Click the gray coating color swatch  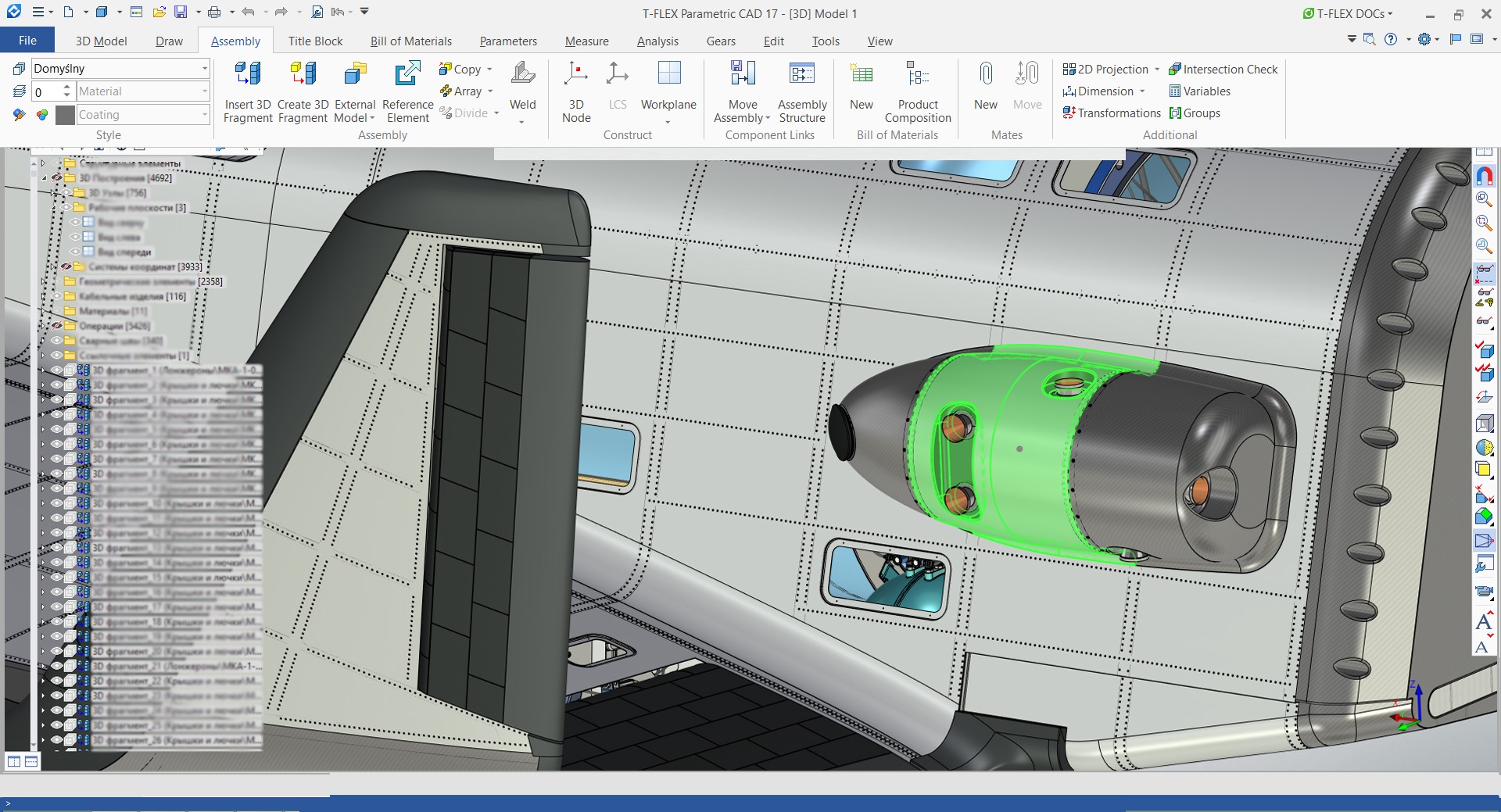point(66,115)
